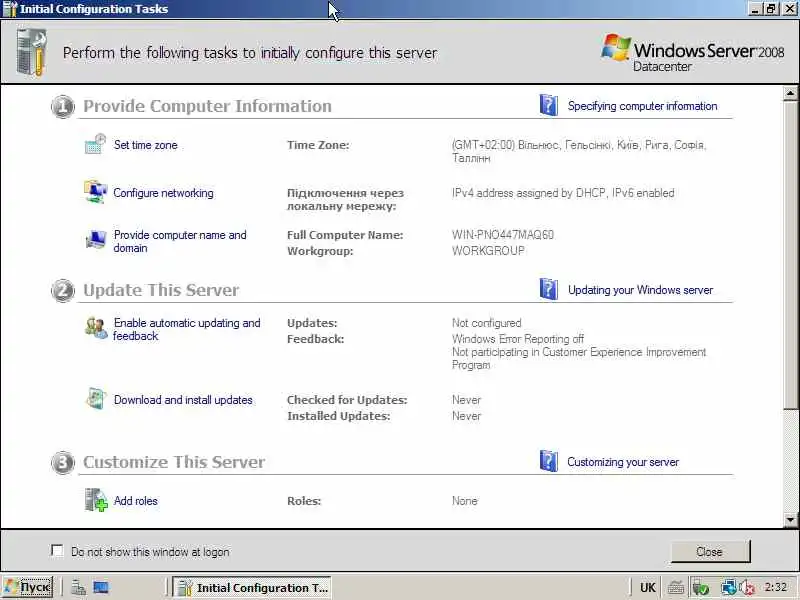Click the Set time zone calendar icon
The height and width of the screenshot is (600, 800).
pyautogui.click(x=95, y=144)
